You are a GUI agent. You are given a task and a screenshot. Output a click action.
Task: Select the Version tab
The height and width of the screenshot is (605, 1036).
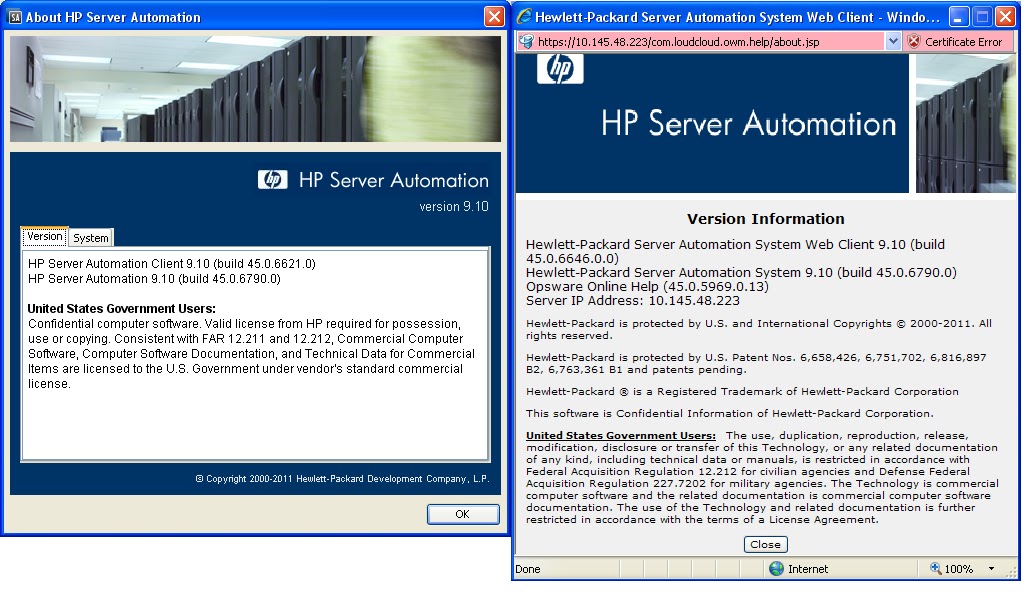click(44, 236)
